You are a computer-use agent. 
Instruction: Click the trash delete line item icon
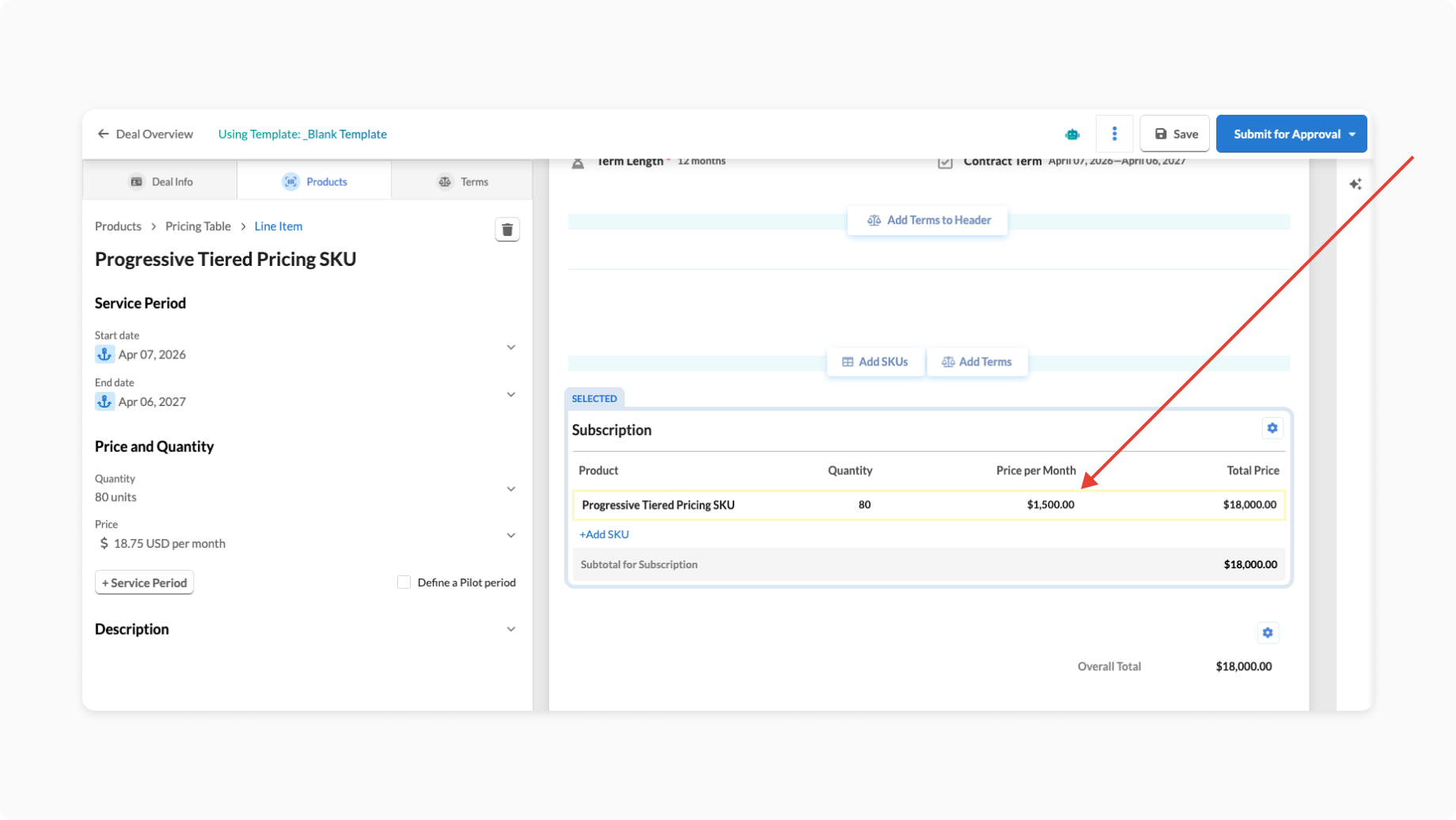(507, 230)
